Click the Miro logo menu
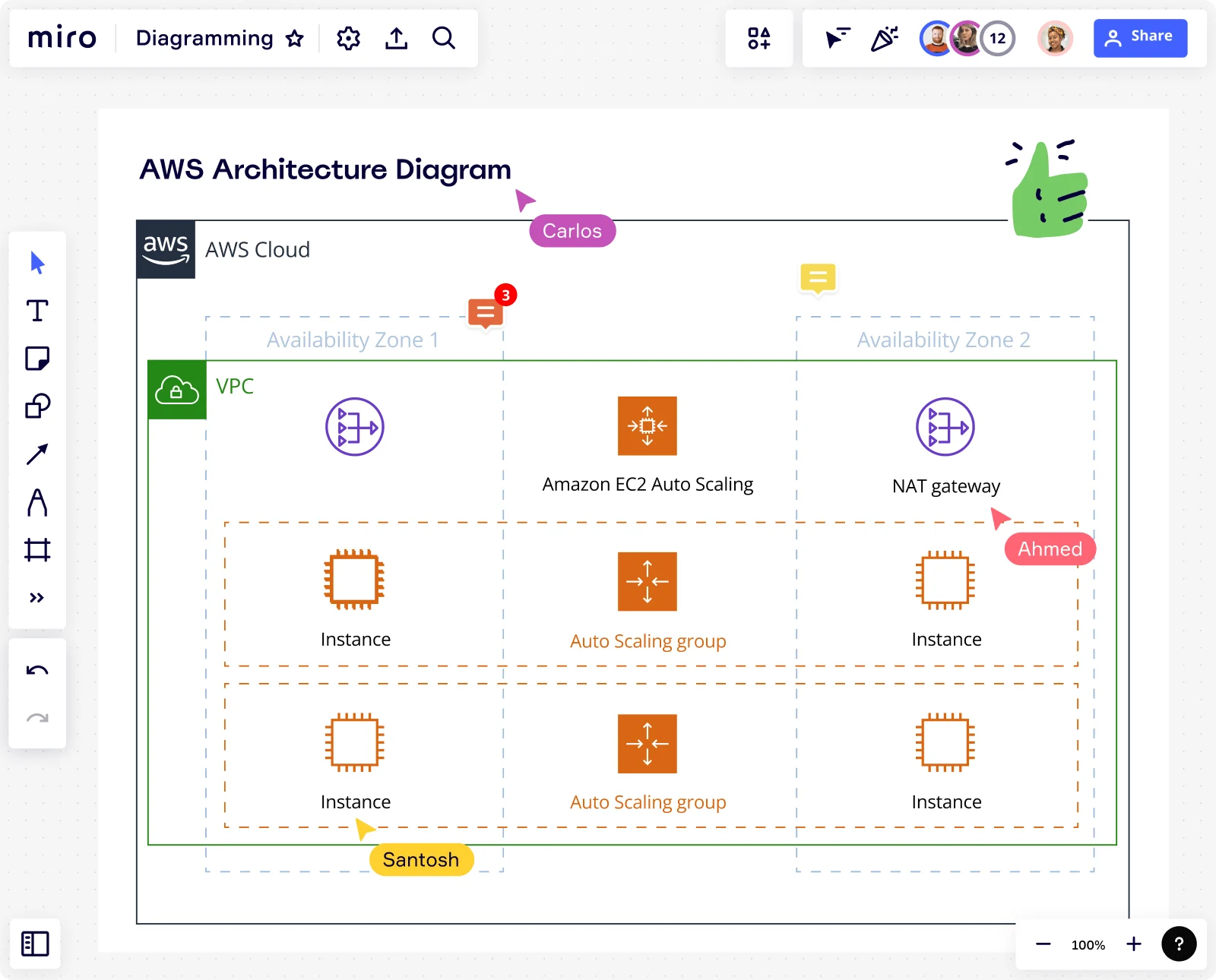This screenshot has width=1216, height=980. (x=62, y=38)
